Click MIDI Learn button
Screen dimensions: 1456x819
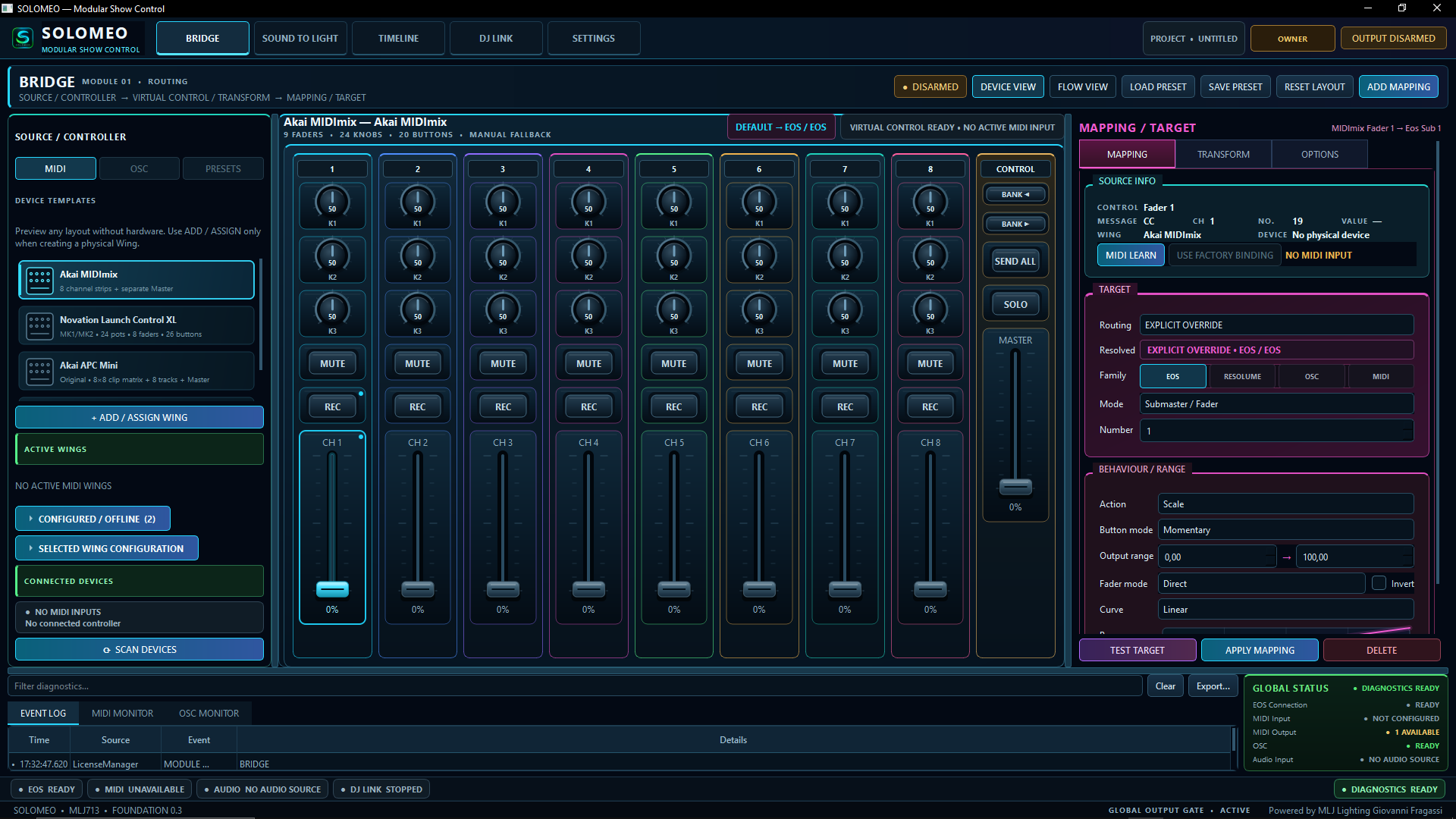point(1131,256)
